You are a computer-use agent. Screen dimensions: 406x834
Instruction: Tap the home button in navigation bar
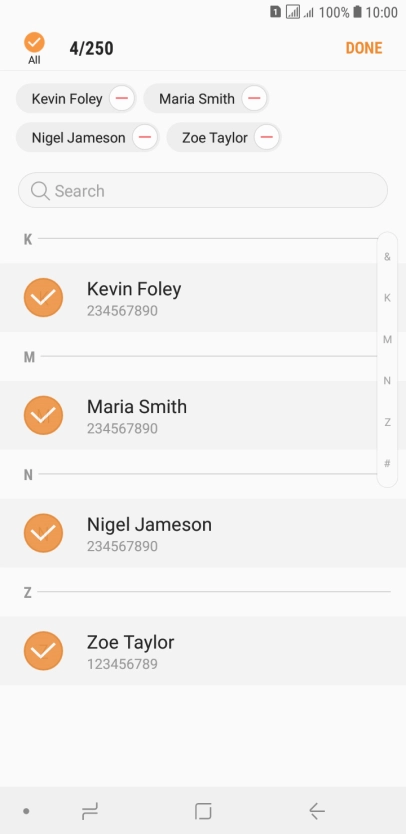click(x=203, y=811)
